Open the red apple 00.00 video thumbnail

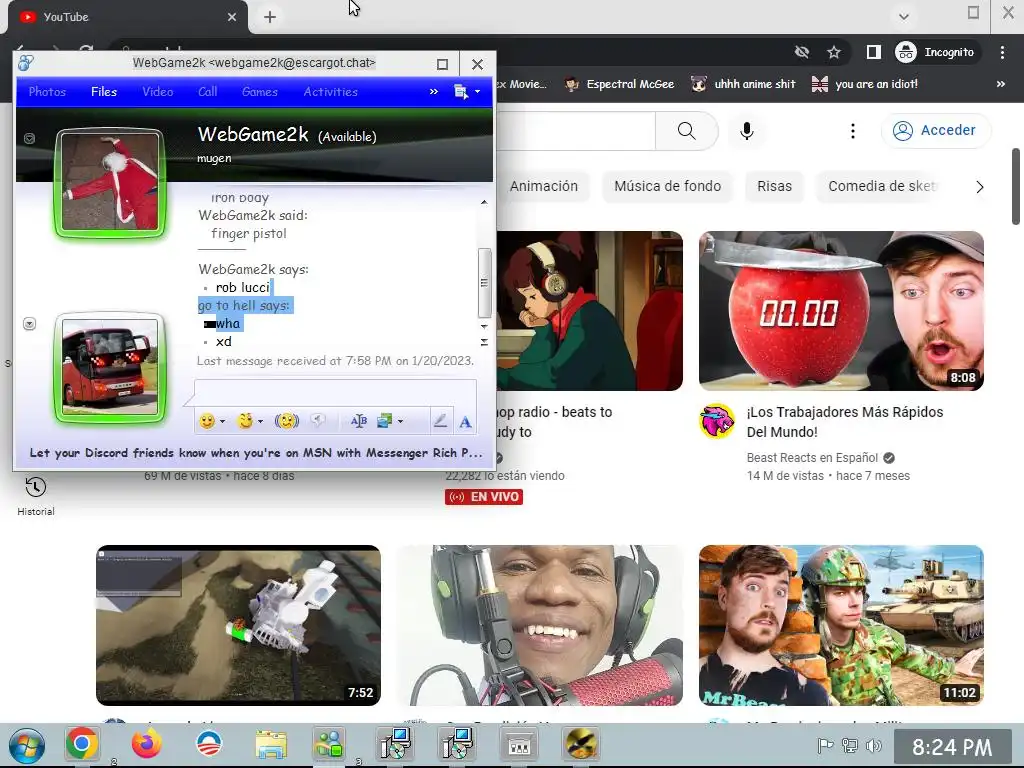[841, 311]
